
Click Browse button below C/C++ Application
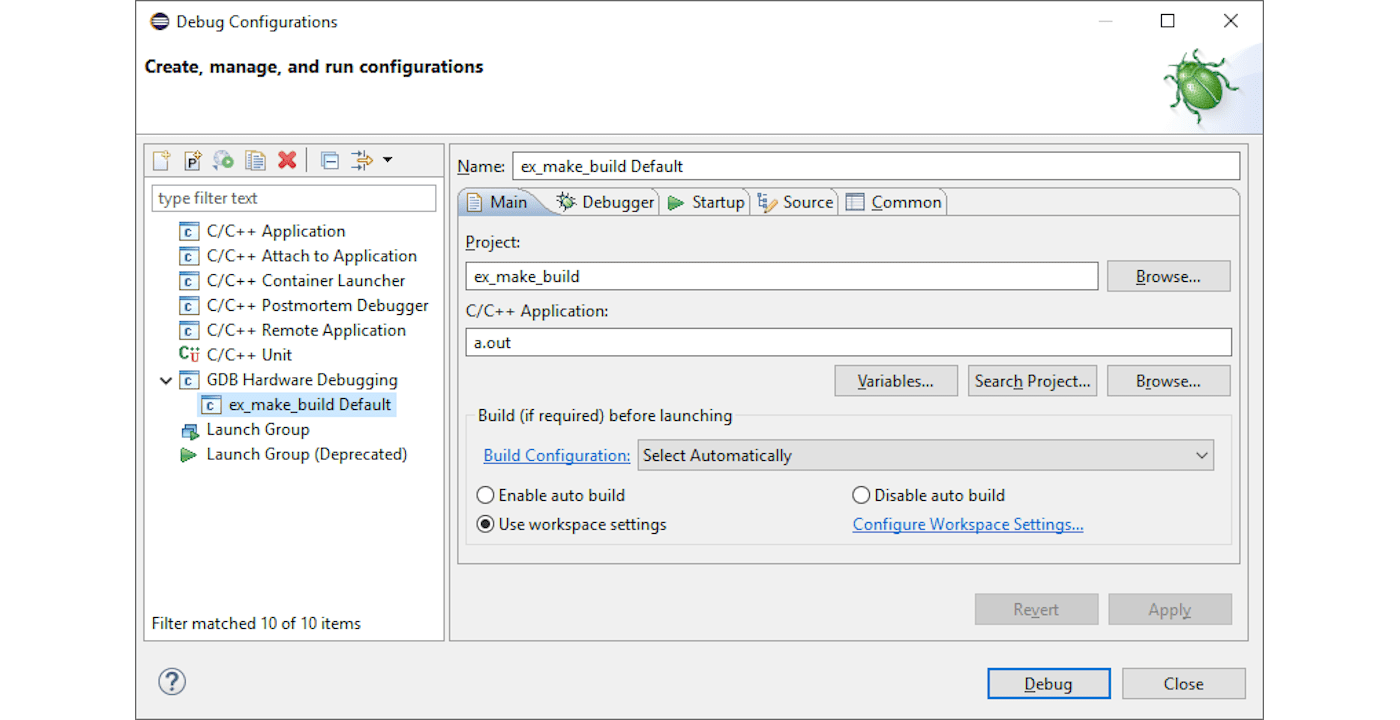(x=1168, y=381)
